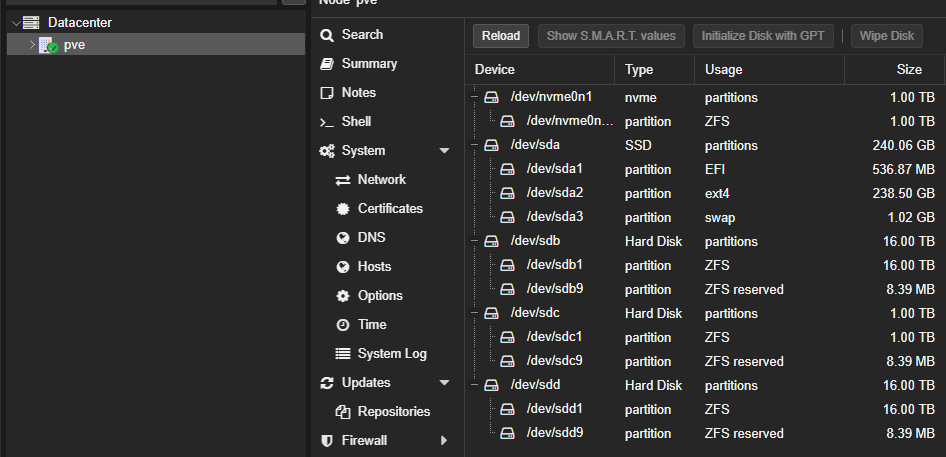Sort by the Device column header
946x457 pixels.
pyautogui.click(x=540, y=69)
